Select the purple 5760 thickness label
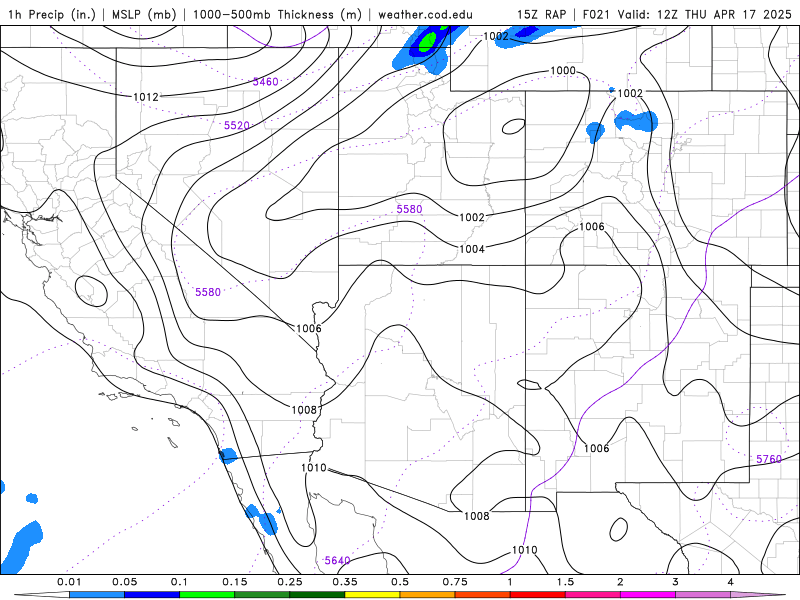The width and height of the screenshot is (800, 600). point(769,459)
